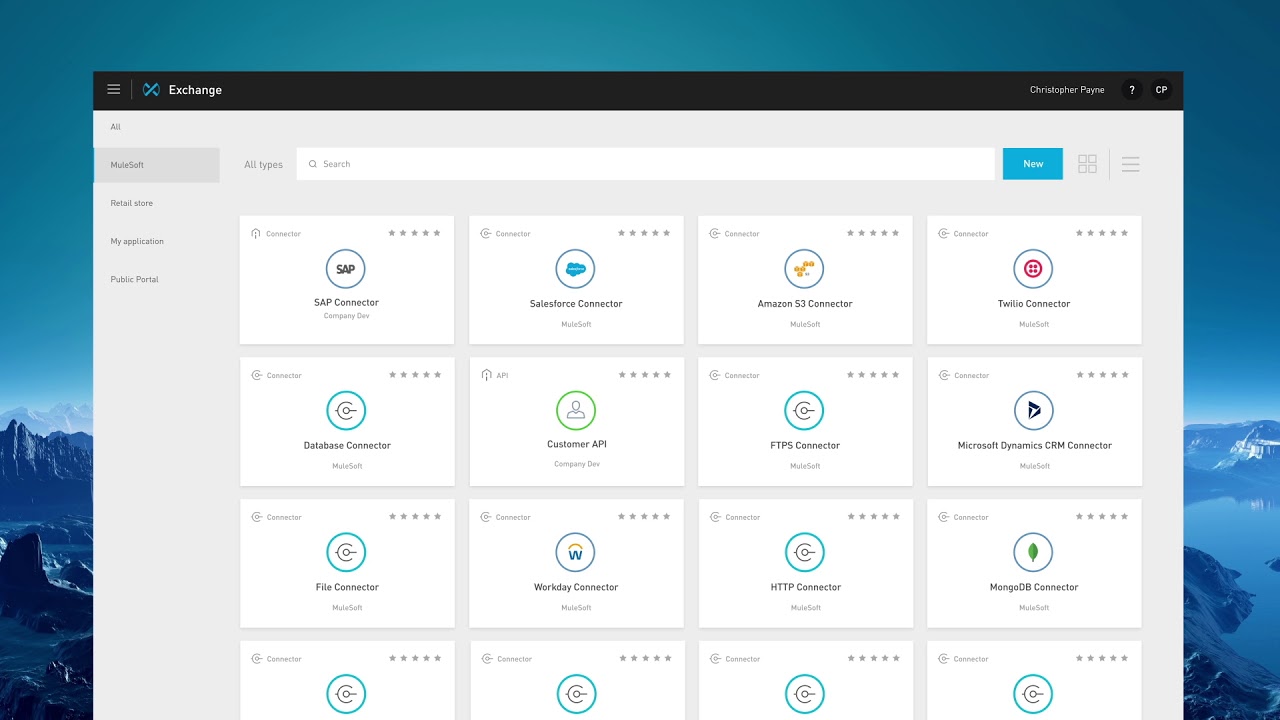Click the SAP Connector title text
This screenshot has height=720, width=1280.
(346, 303)
